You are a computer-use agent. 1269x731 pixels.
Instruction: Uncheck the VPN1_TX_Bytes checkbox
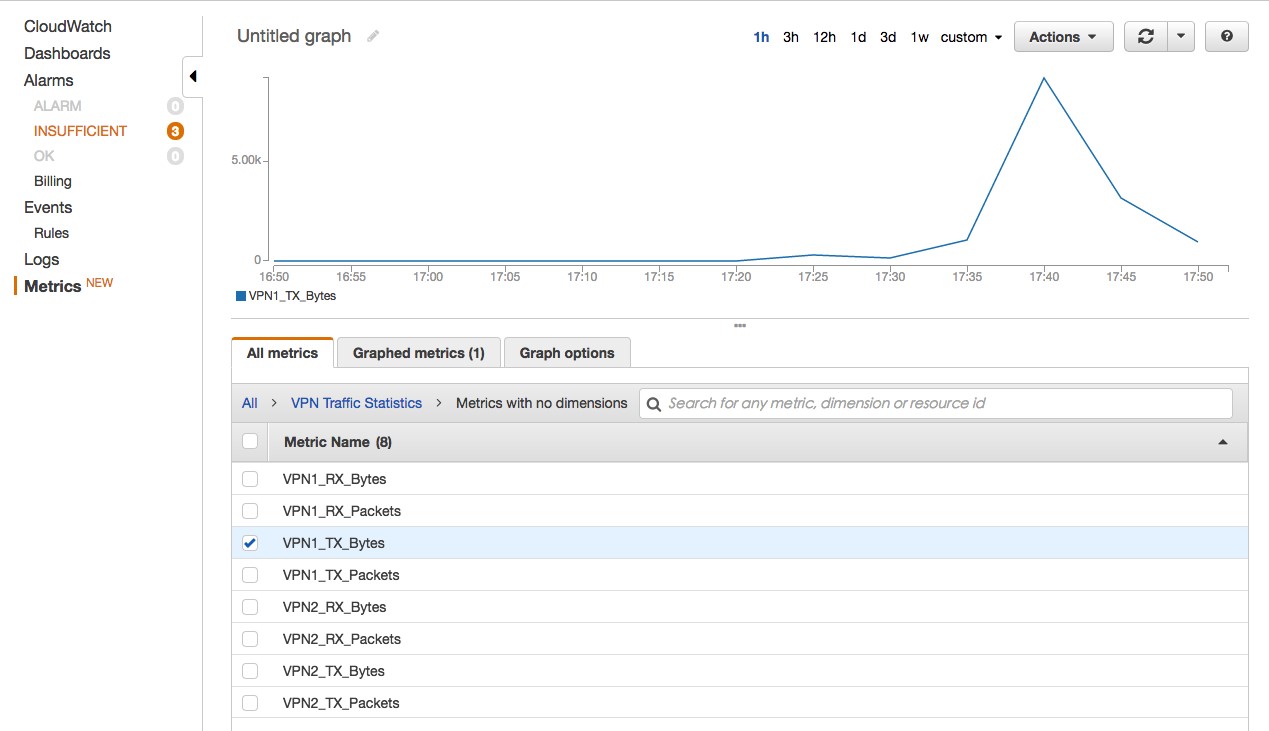pos(250,543)
